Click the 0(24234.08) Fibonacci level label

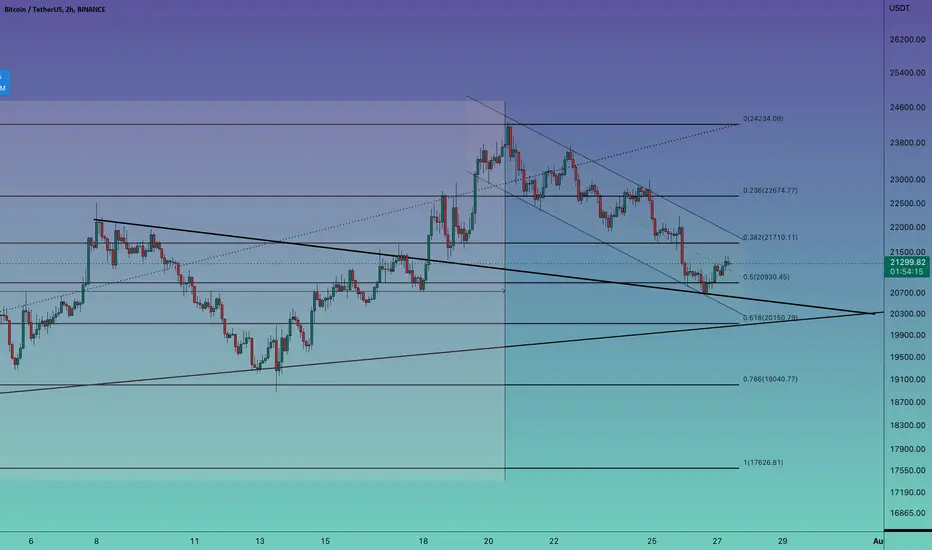click(763, 119)
